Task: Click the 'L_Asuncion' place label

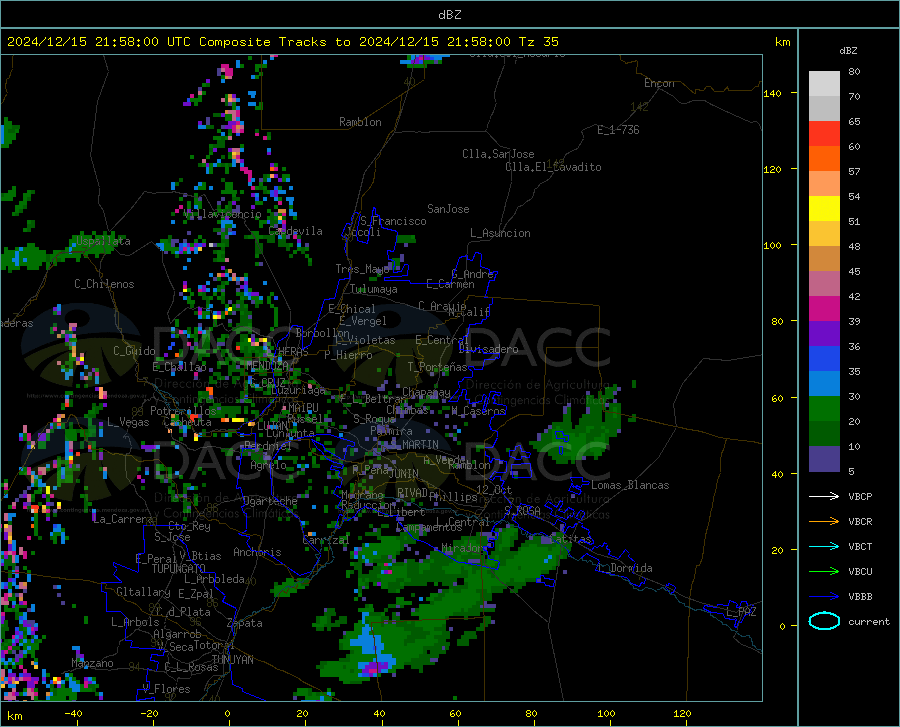Action: (x=500, y=233)
